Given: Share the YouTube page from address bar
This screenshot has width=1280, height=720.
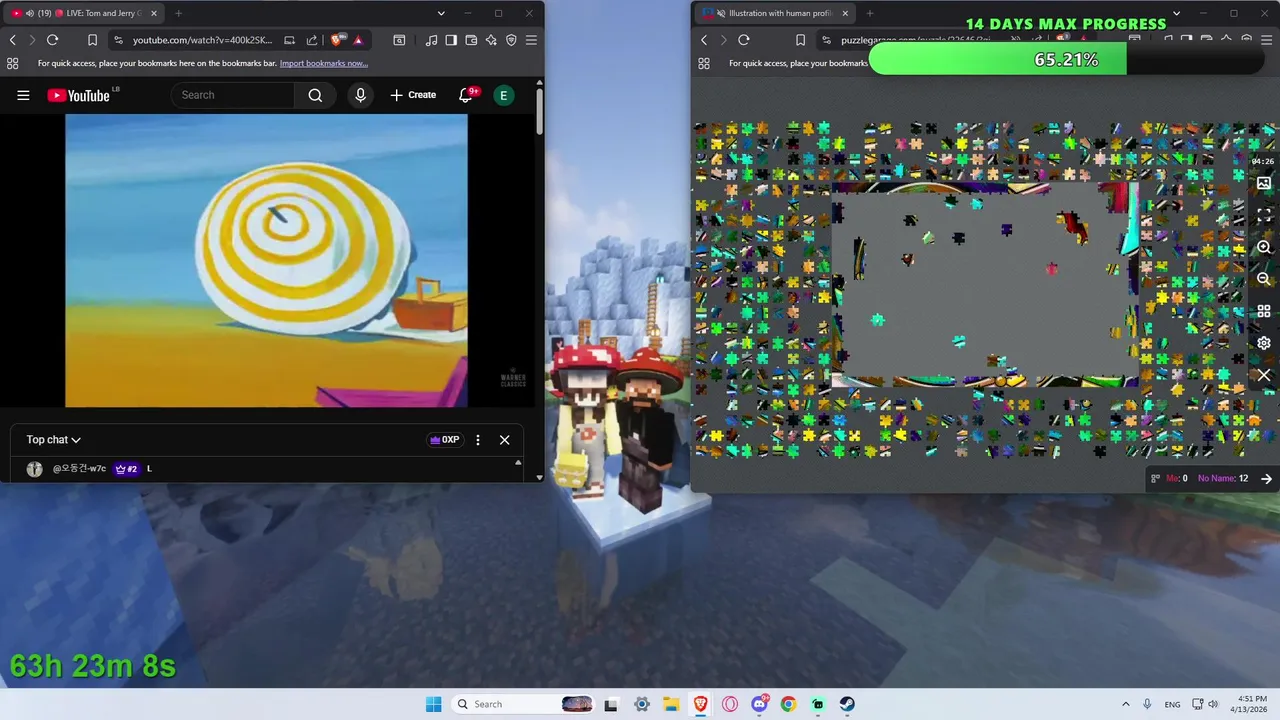Looking at the screenshot, I should tap(311, 40).
